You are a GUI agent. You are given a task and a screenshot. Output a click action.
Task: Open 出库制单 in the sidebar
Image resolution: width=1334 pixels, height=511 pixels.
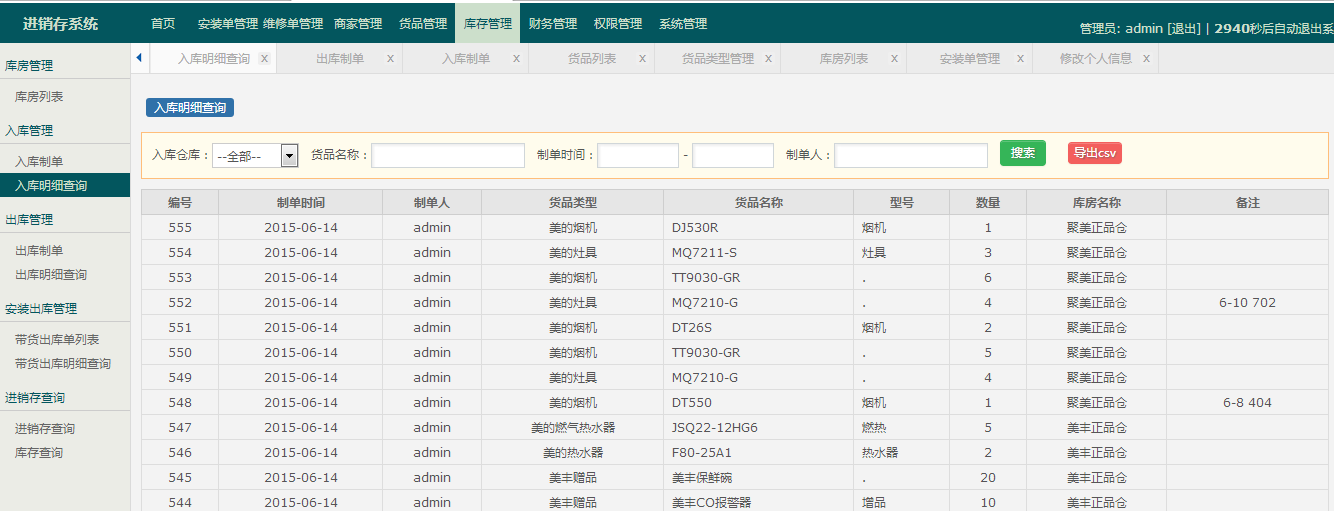[39, 250]
